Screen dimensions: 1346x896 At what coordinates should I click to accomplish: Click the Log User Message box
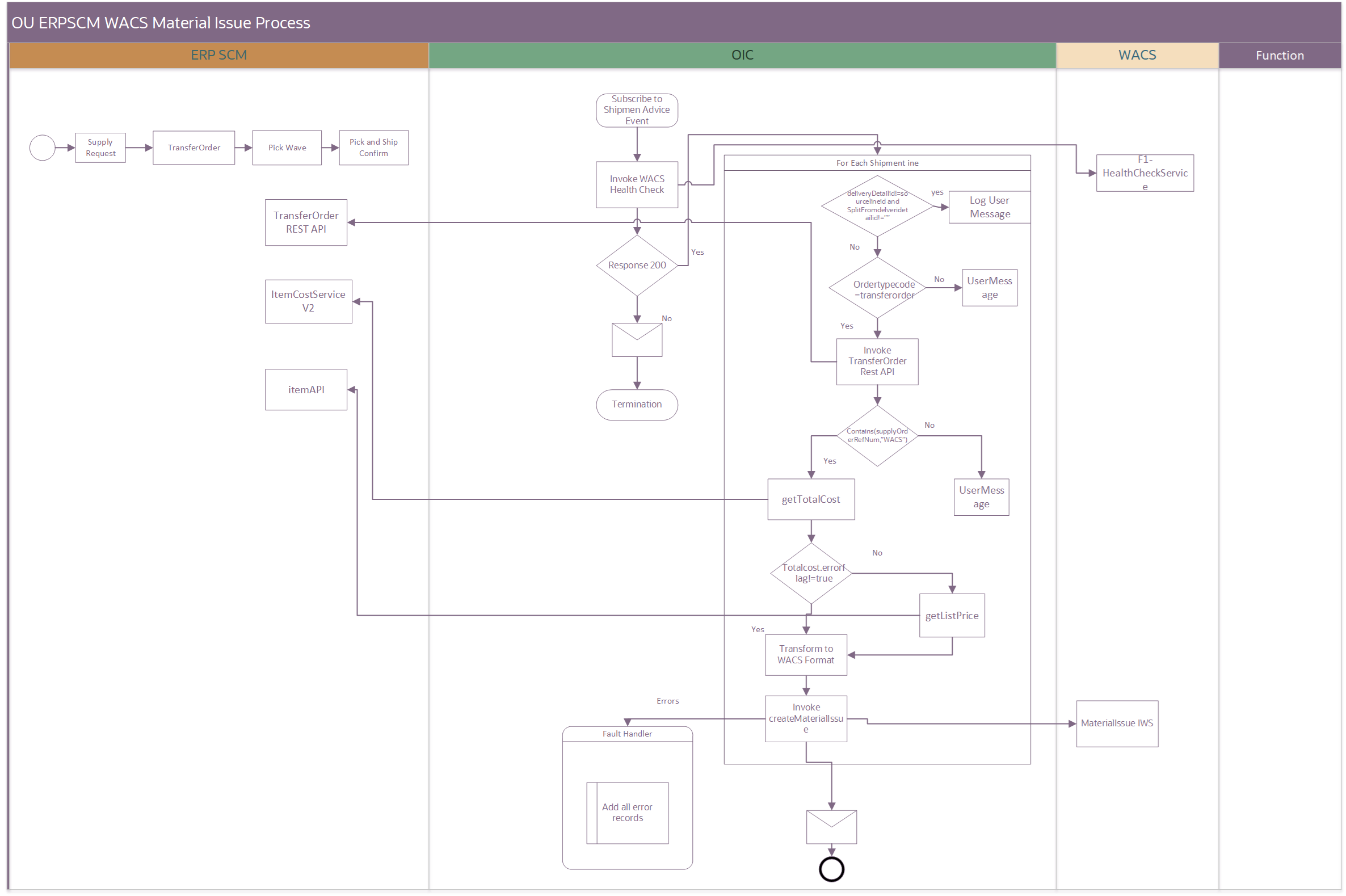coord(990,208)
